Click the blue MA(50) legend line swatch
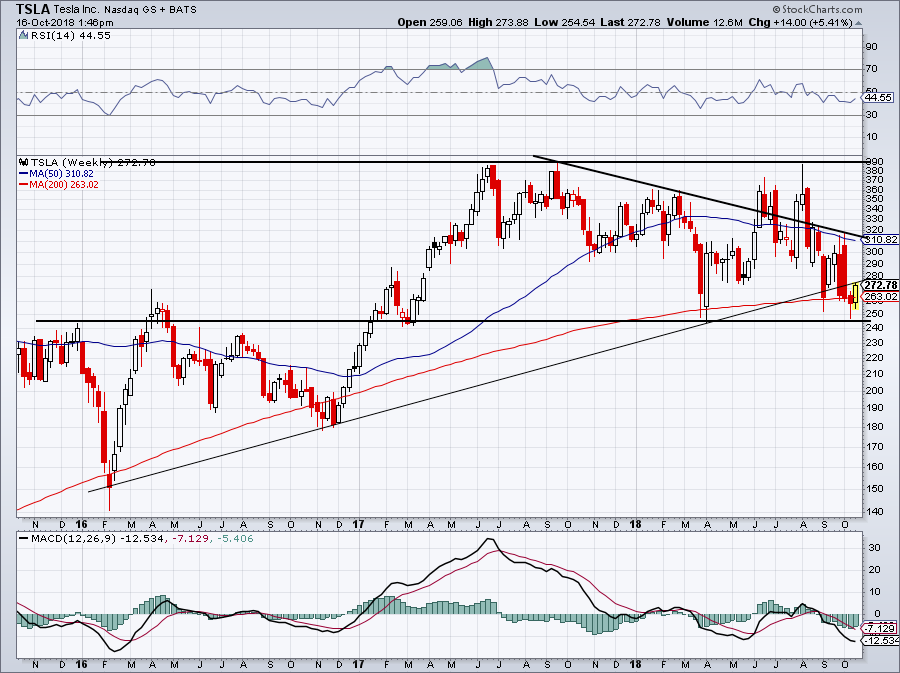The image size is (900, 673). [x=24, y=173]
